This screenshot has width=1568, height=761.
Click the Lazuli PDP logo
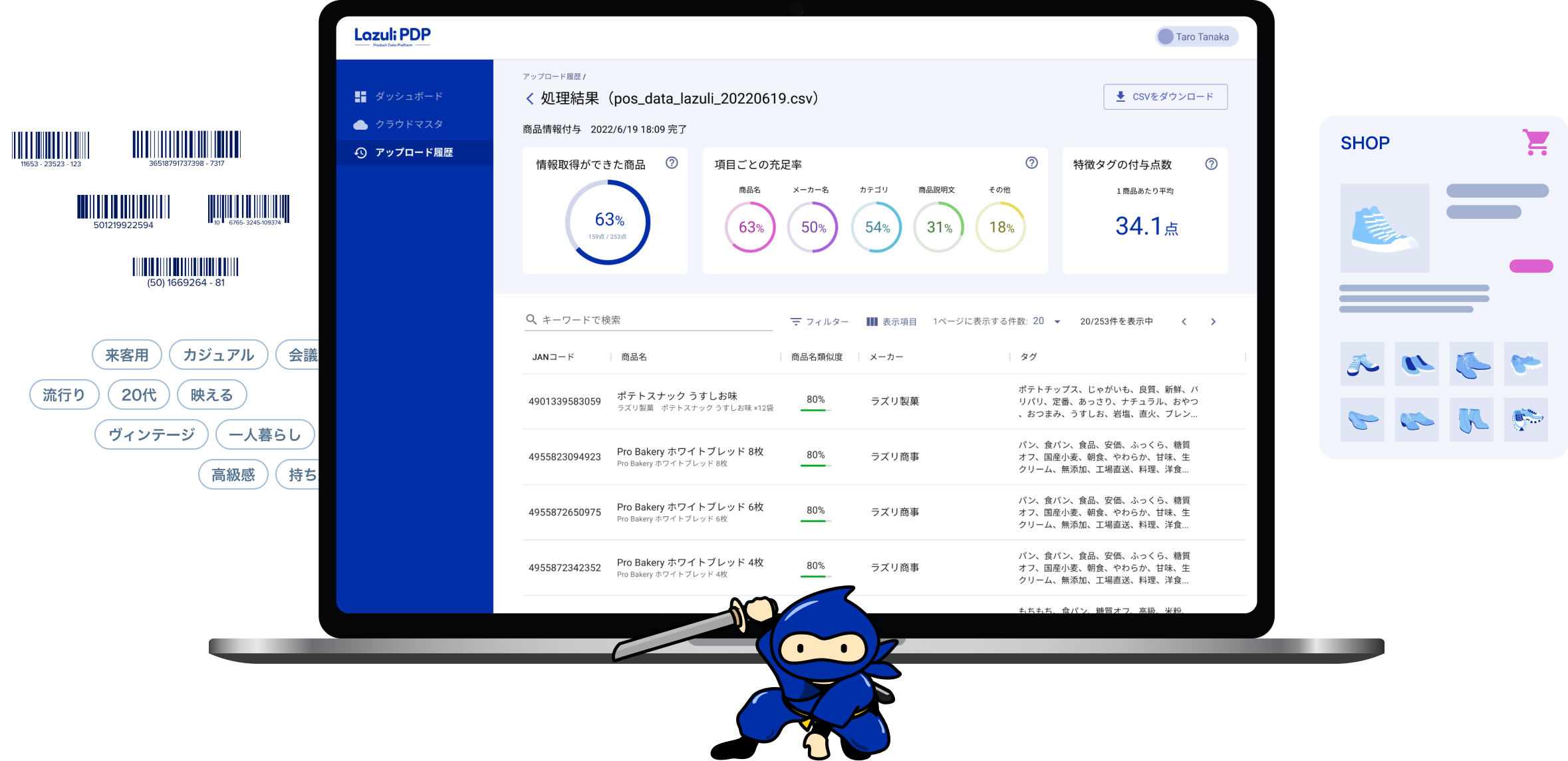tap(392, 36)
